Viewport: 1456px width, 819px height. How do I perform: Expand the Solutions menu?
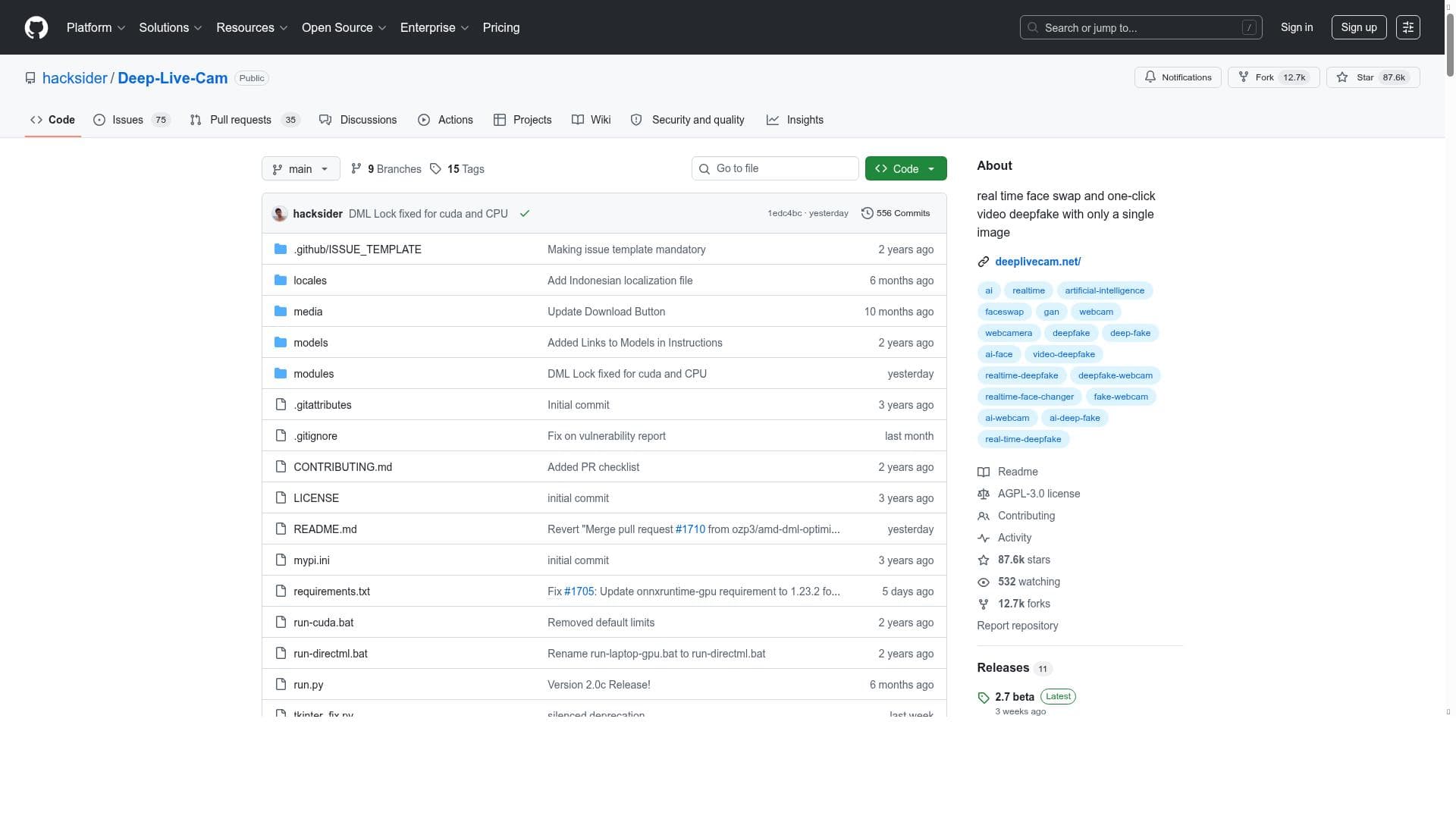170,27
